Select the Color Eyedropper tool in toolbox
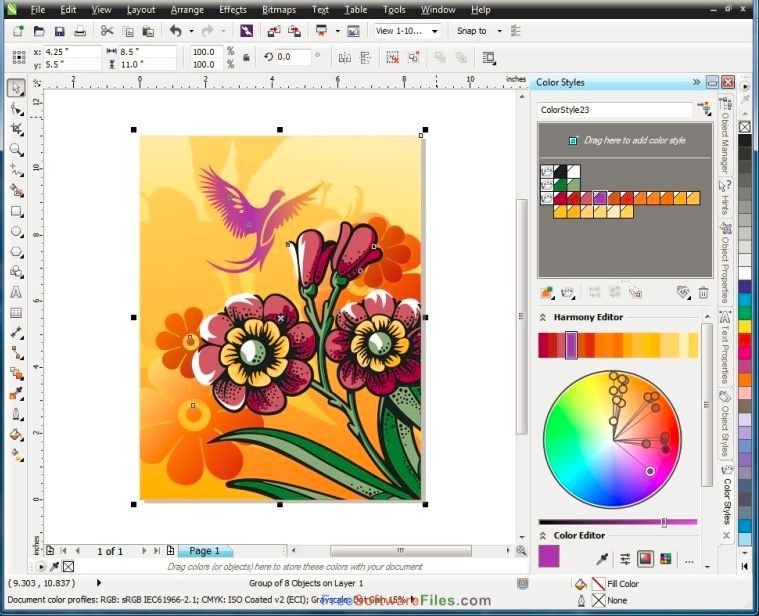Viewport: 759px width, 616px height. point(16,393)
